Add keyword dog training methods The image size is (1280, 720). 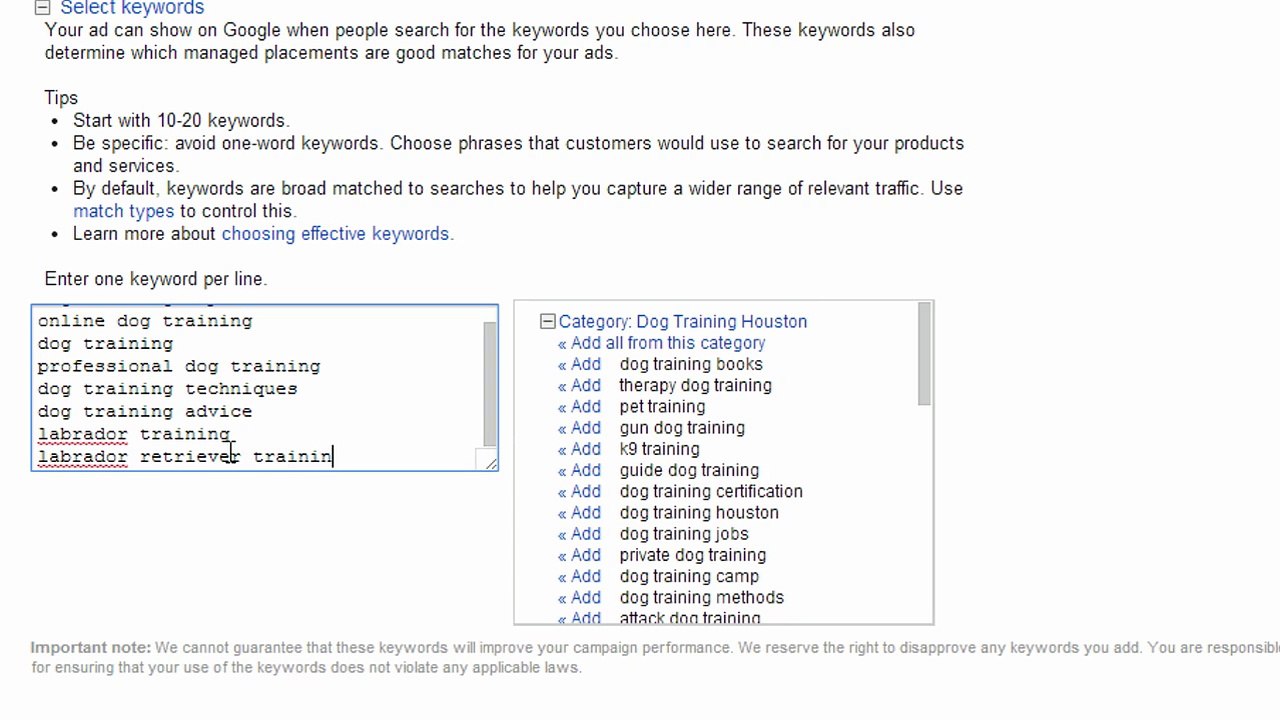point(579,597)
